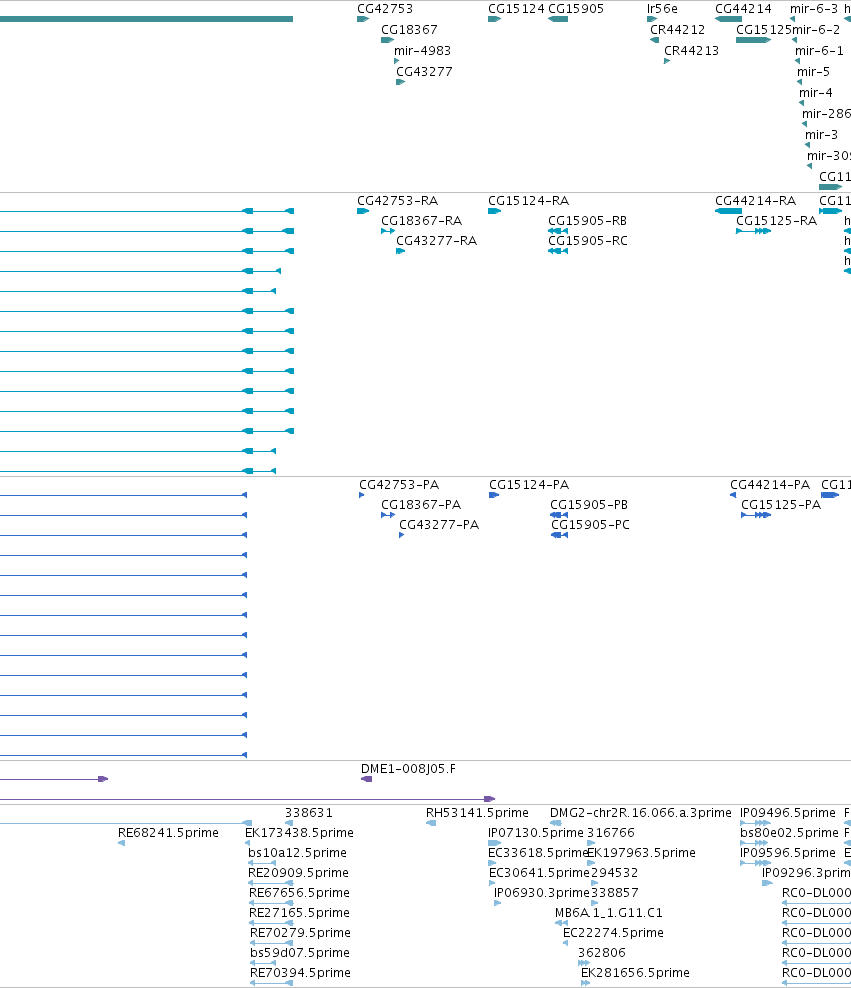Image resolution: width=851 pixels, height=988 pixels.
Task: Click the EK197963.5prime EST label
Action: 641,853
